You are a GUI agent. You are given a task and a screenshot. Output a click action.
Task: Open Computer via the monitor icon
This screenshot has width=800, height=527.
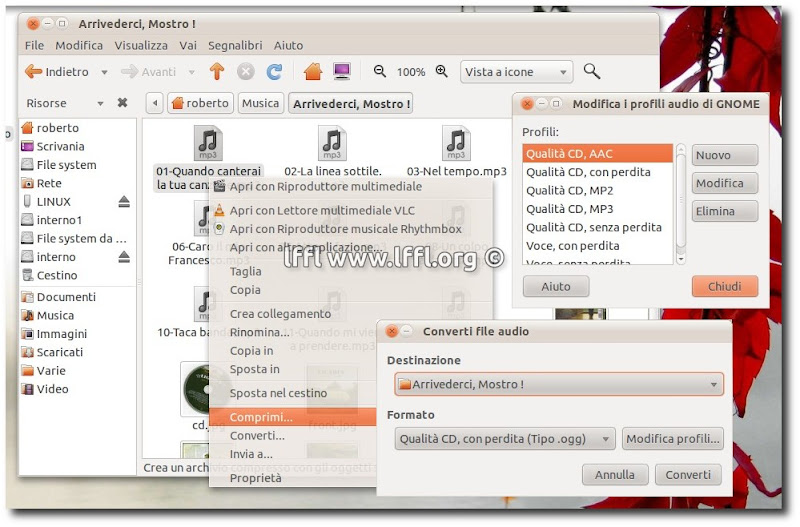click(x=341, y=71)
